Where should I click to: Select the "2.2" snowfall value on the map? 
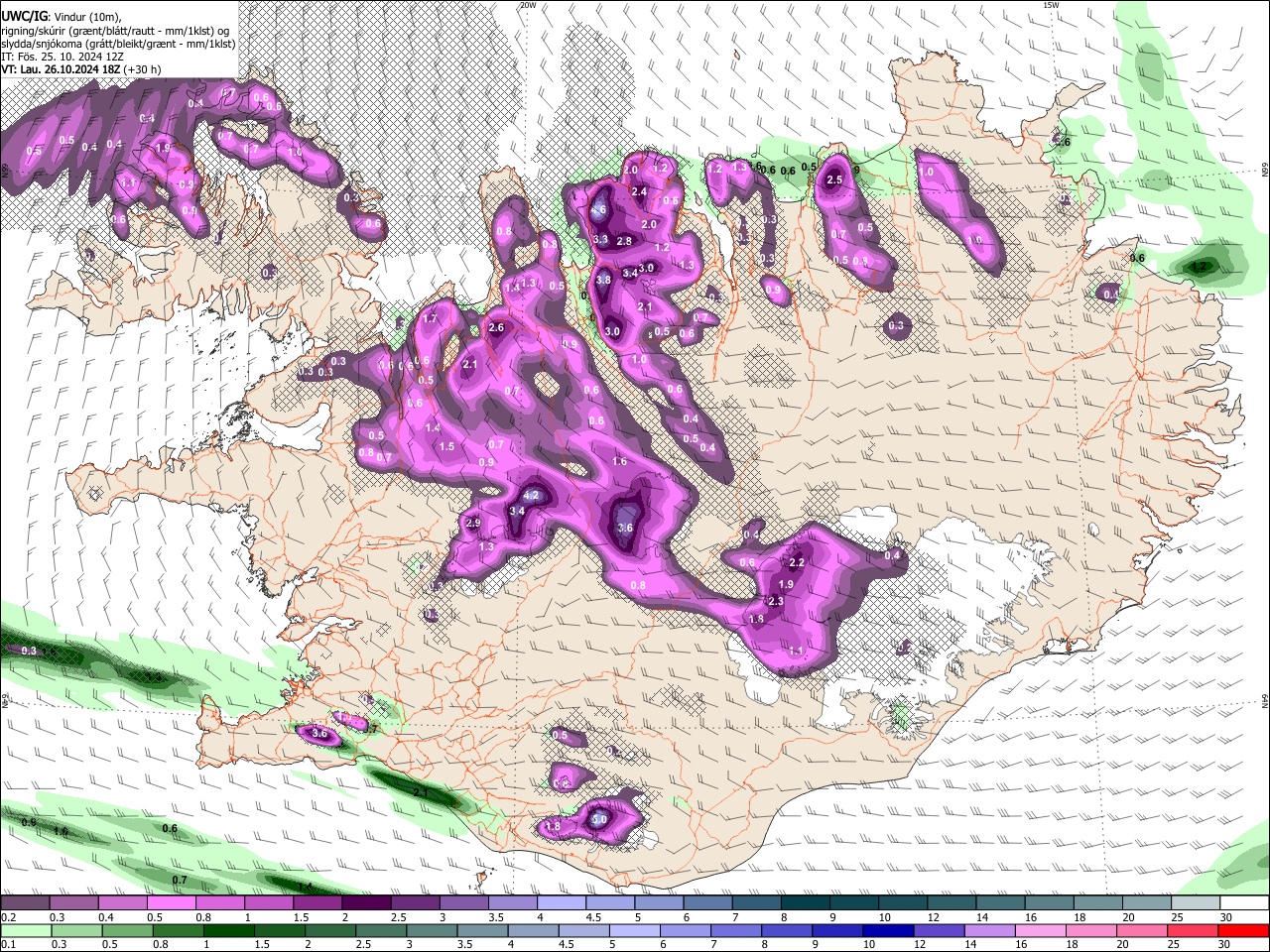pos(796,562)
